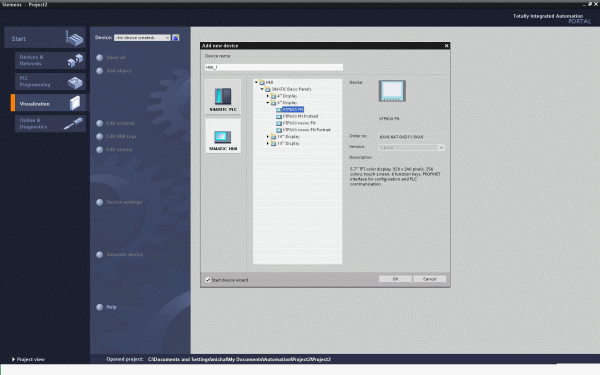
Task: Select the SIMATIC PLC device category
Action: tap(223, 97)
